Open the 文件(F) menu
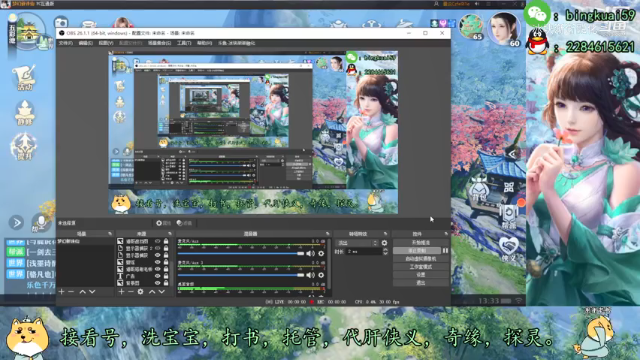The image size is (640, 360). point(65,43)
